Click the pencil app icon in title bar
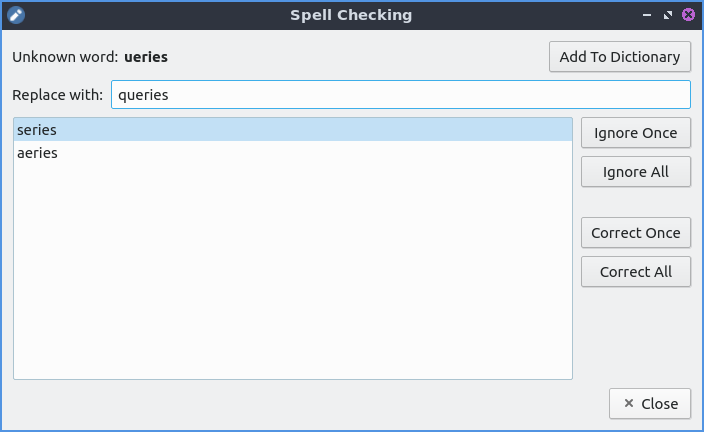 point(15,15)
